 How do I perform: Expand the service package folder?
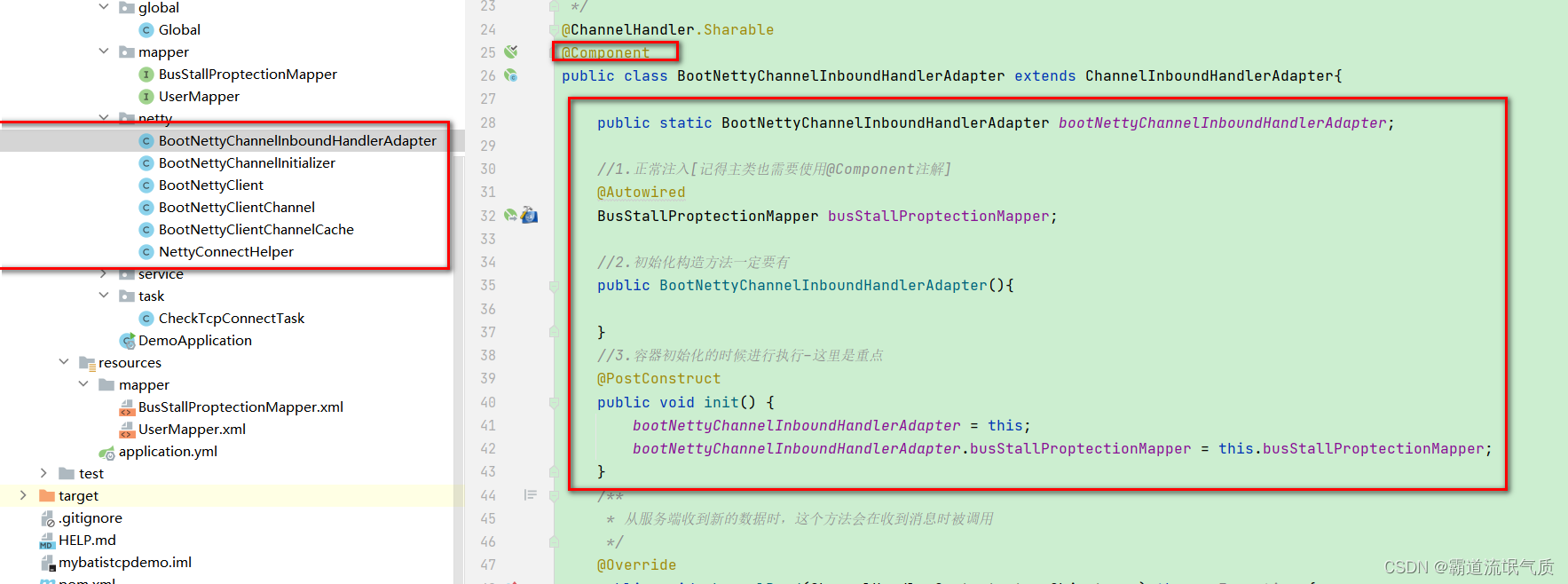[x=104, y=273]
